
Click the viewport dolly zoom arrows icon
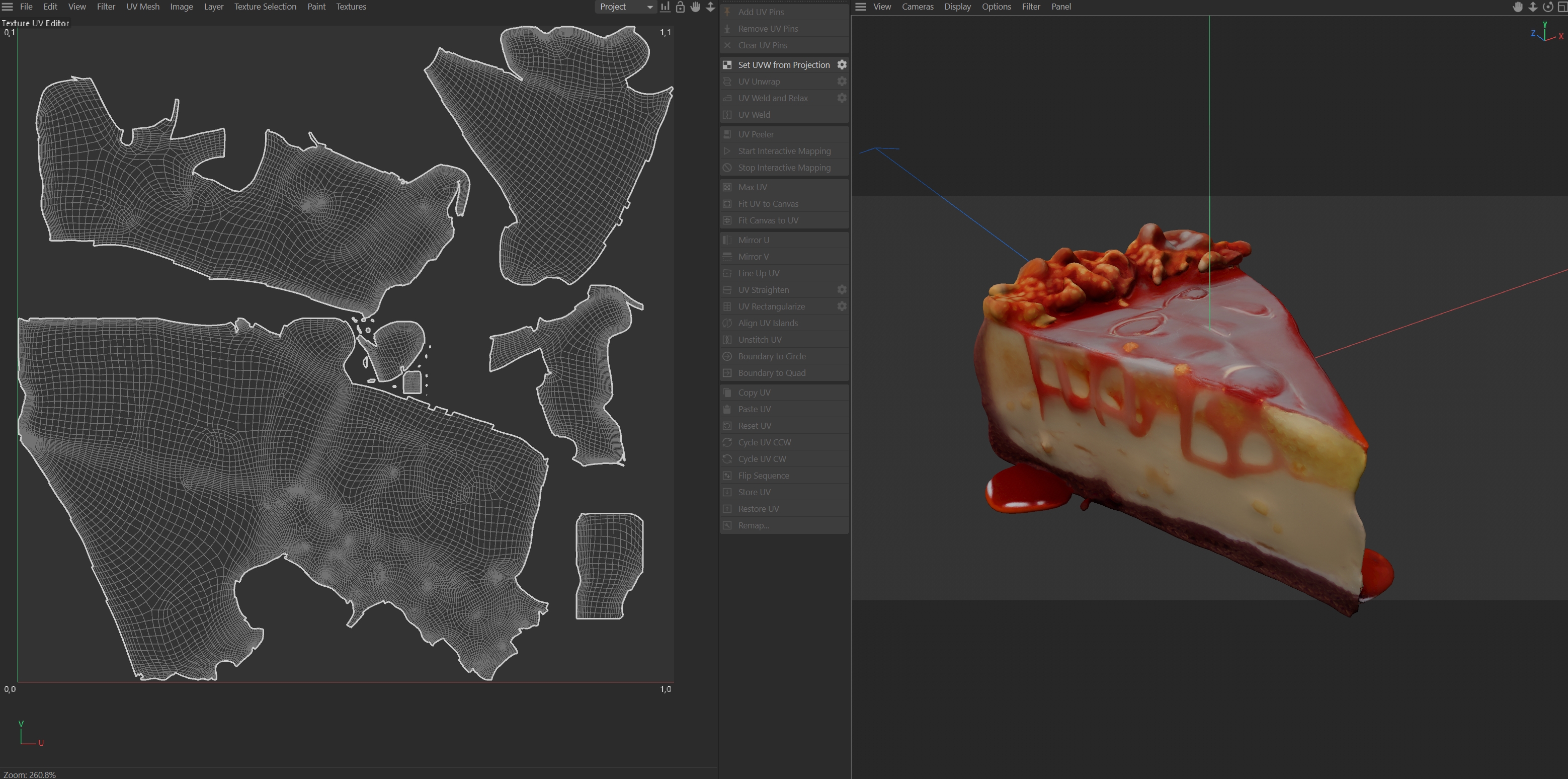(1533, 7)
